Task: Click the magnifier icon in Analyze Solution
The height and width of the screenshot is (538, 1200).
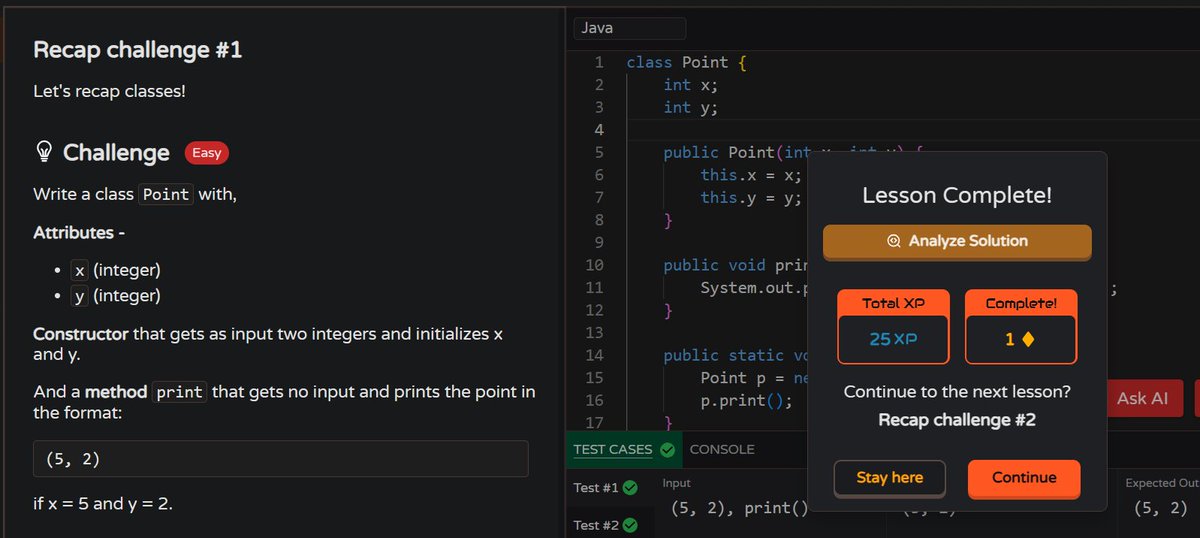Action: point(894,241)
